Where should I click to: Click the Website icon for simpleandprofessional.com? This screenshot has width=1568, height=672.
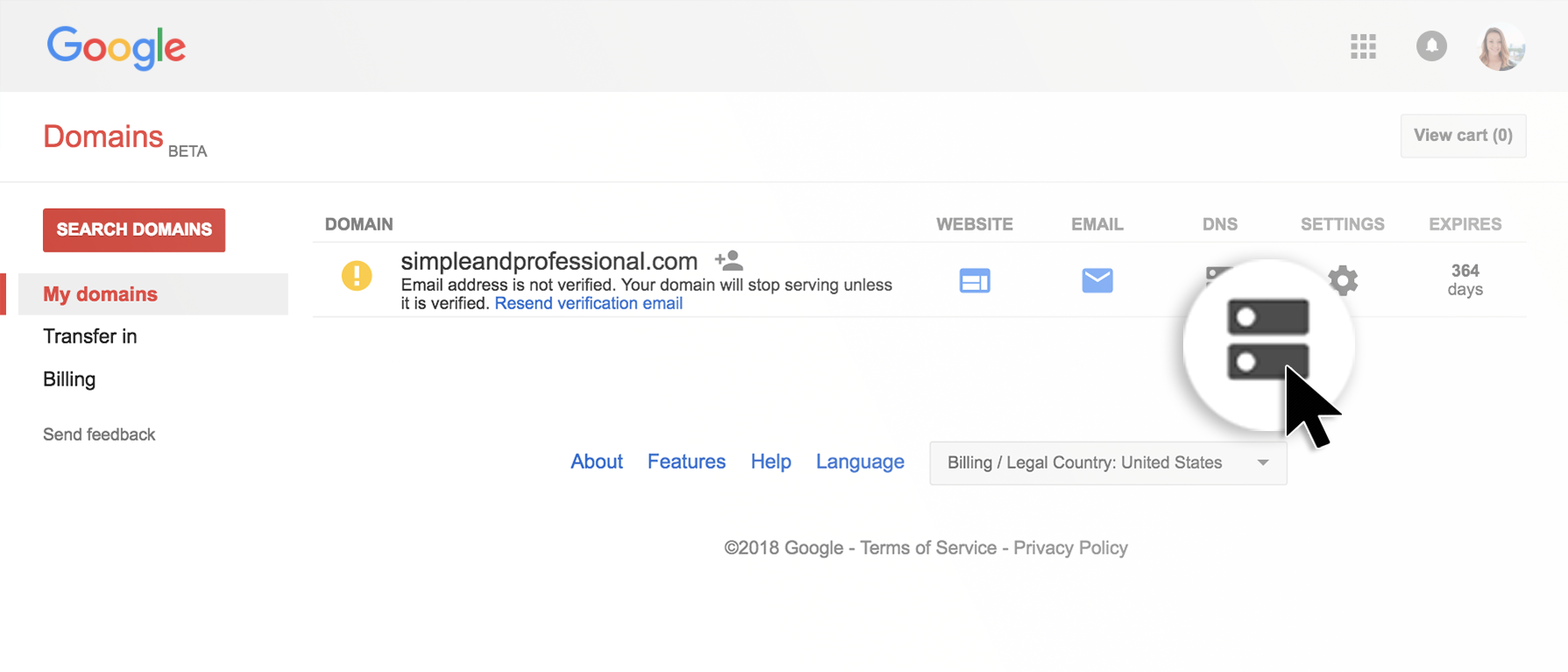pos(974,280)
